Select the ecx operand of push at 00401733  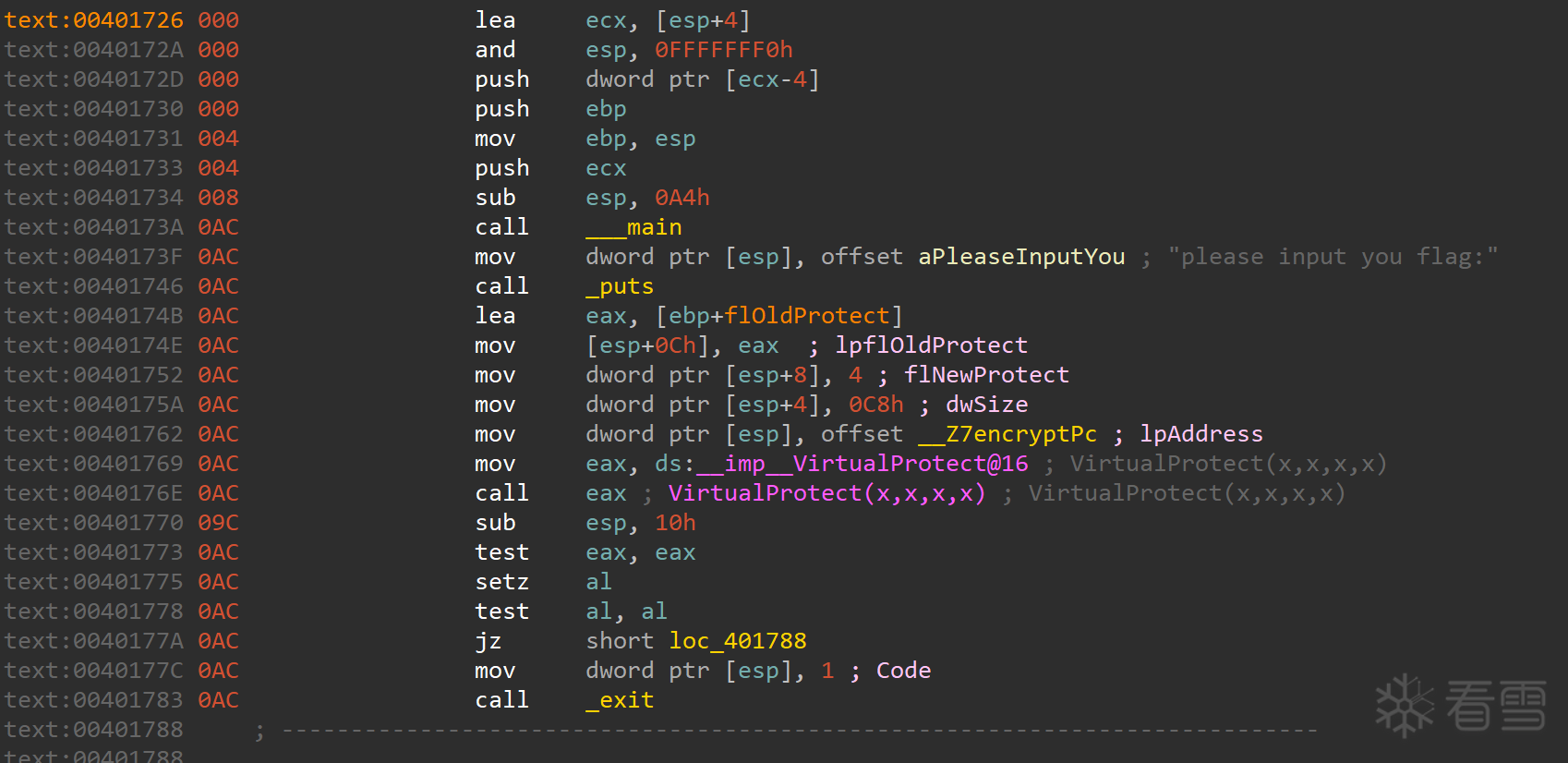(x=606, y=168)
